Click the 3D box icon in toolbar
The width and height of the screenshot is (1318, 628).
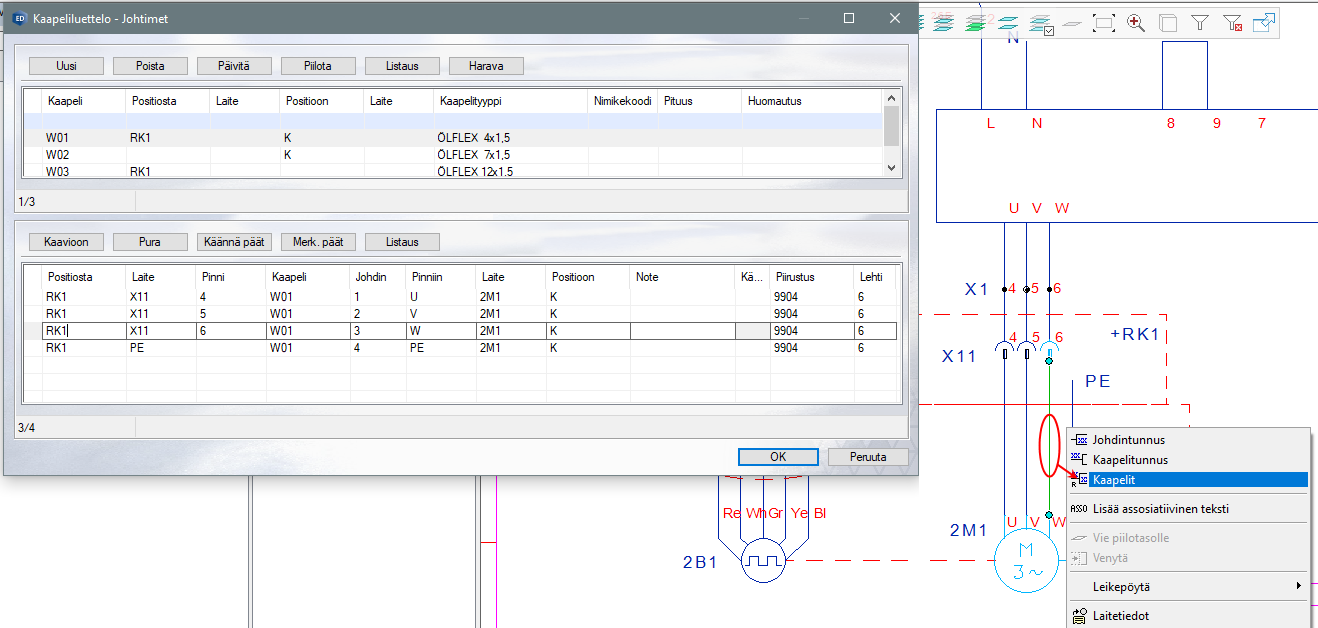pos(1168,22)
